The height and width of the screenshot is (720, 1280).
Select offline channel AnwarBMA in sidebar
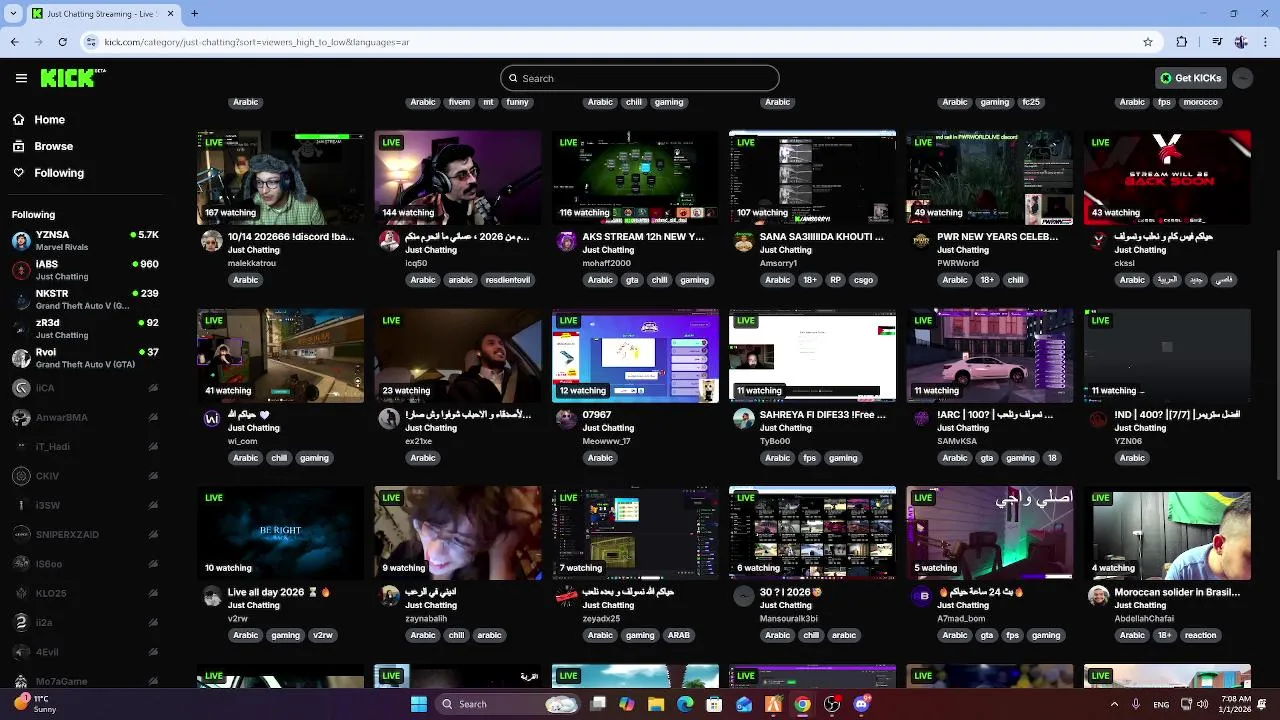coord(85,417)
